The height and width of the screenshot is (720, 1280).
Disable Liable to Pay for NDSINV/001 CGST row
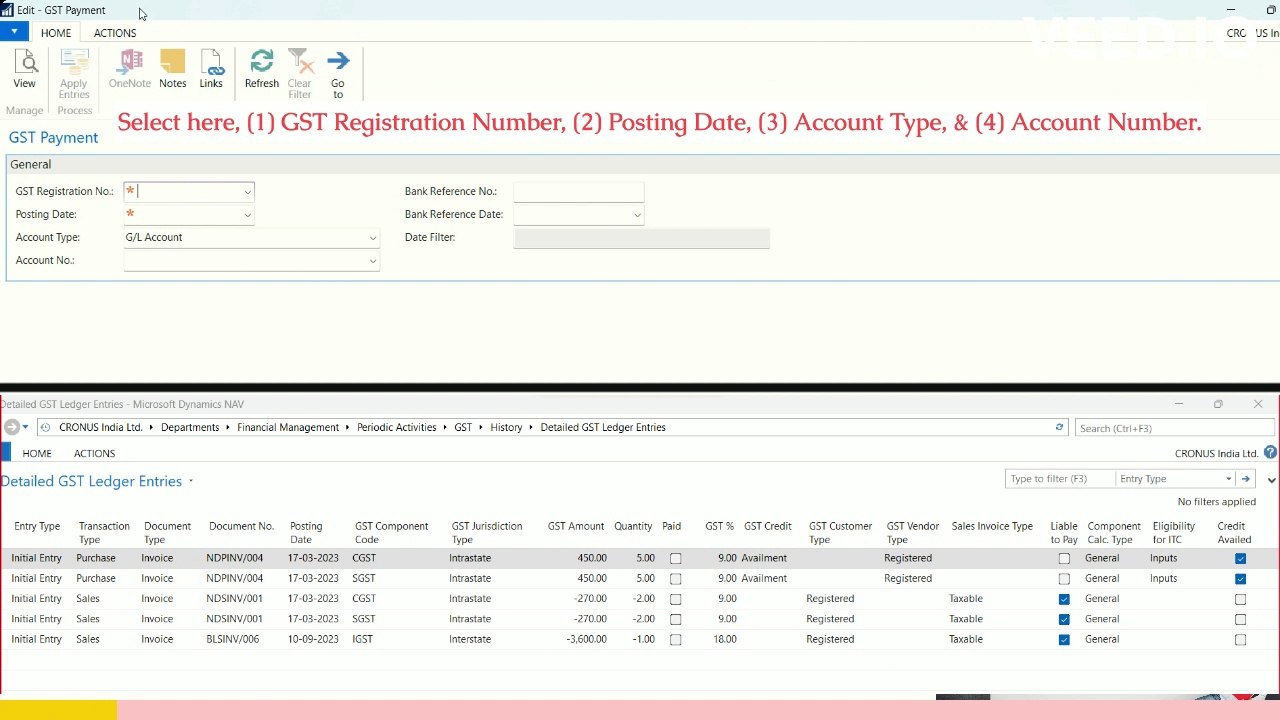point(1063,598)
